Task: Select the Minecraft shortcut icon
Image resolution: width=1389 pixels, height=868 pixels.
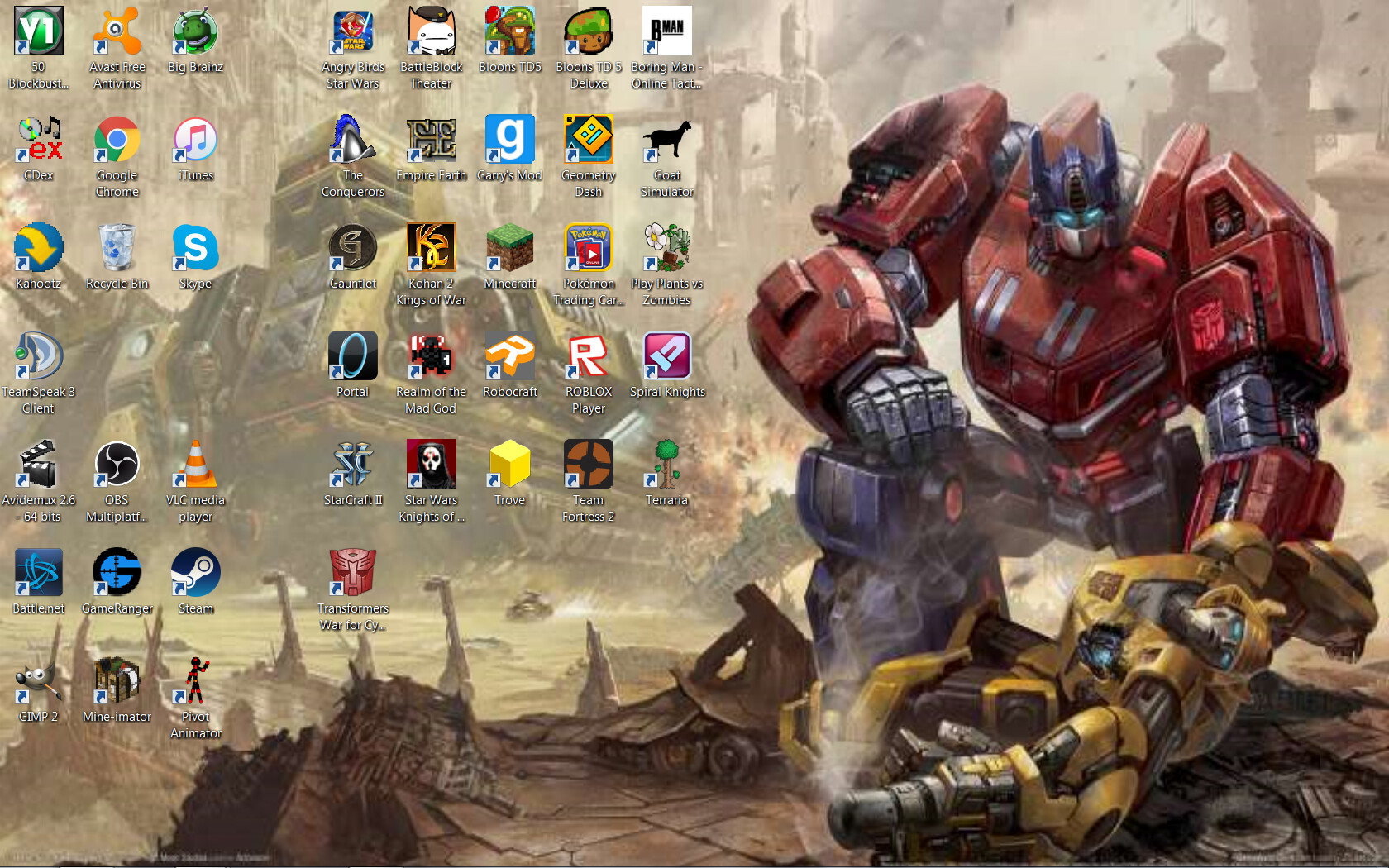Action: (510, 248)
